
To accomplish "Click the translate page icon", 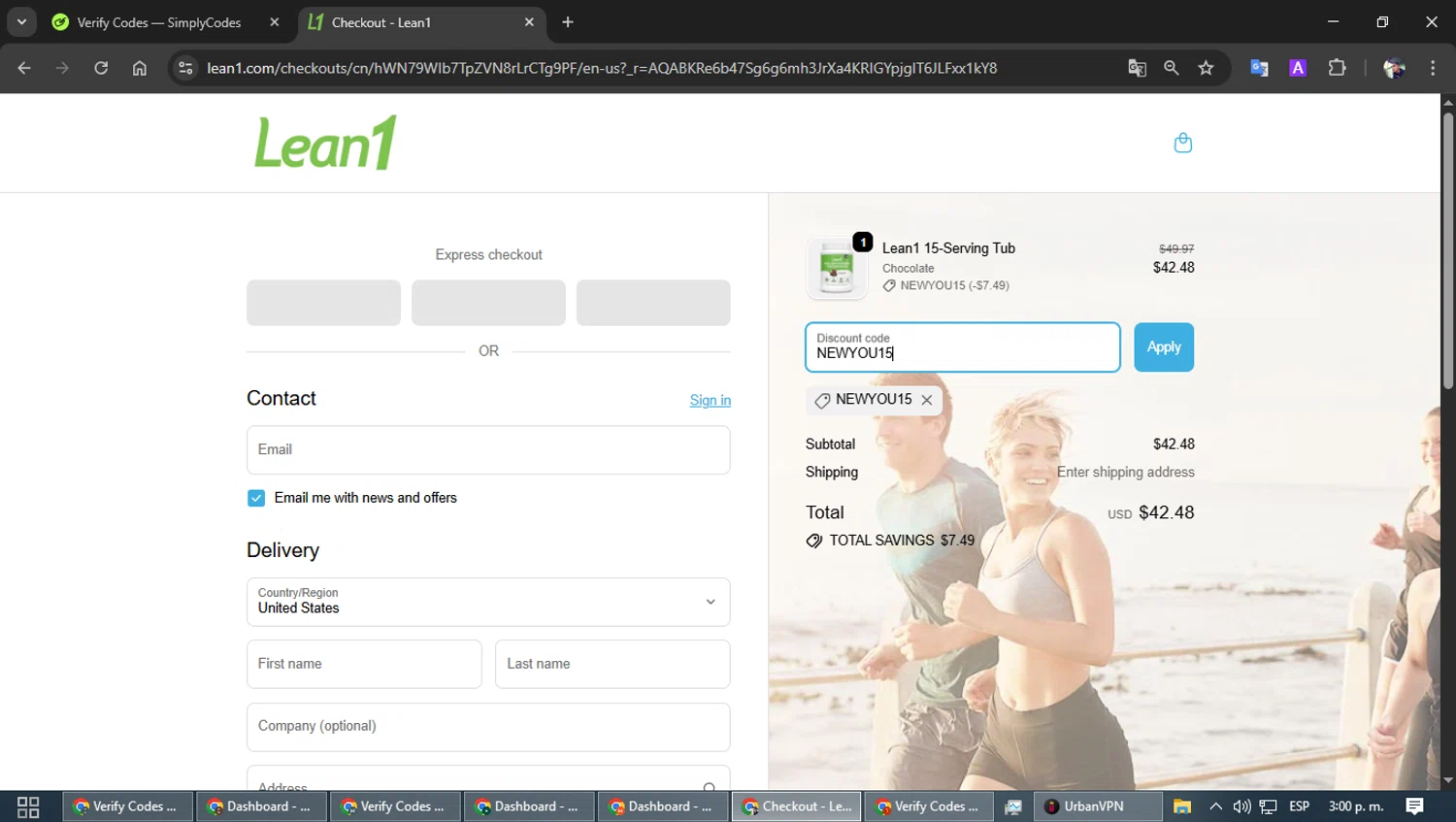I will [1137, 68].
